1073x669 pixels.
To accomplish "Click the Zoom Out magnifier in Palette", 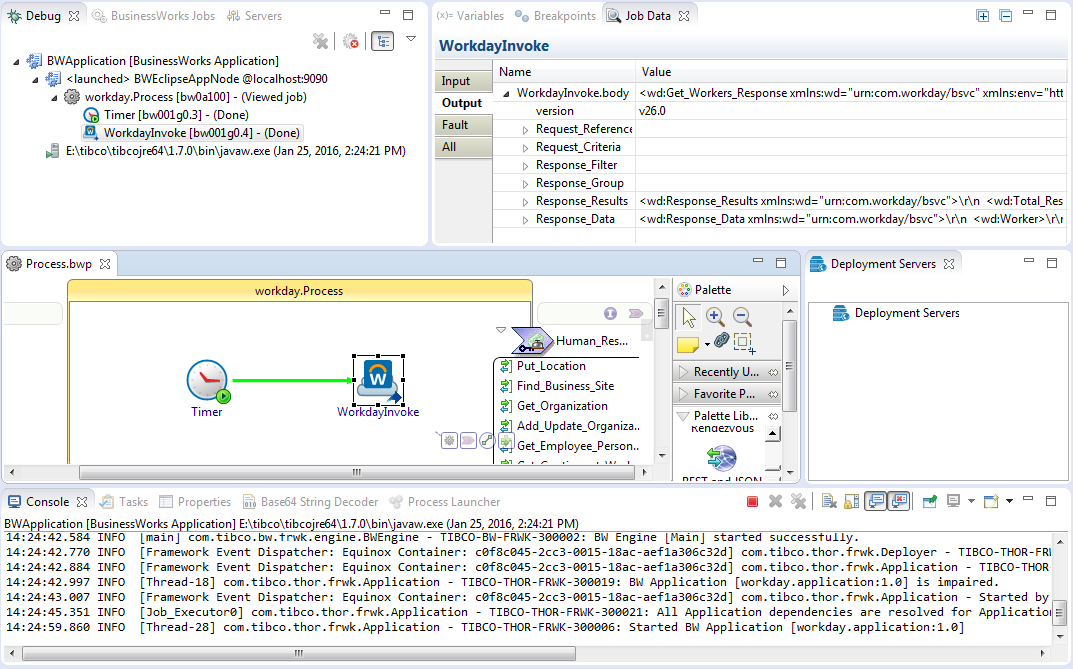I will (x=742, y=316).
